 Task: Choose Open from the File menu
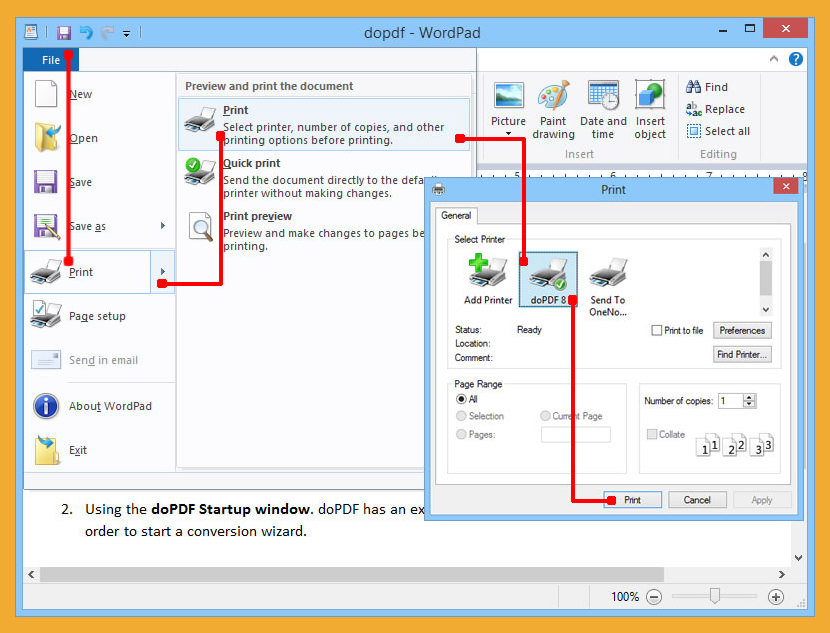click(100, 138)
